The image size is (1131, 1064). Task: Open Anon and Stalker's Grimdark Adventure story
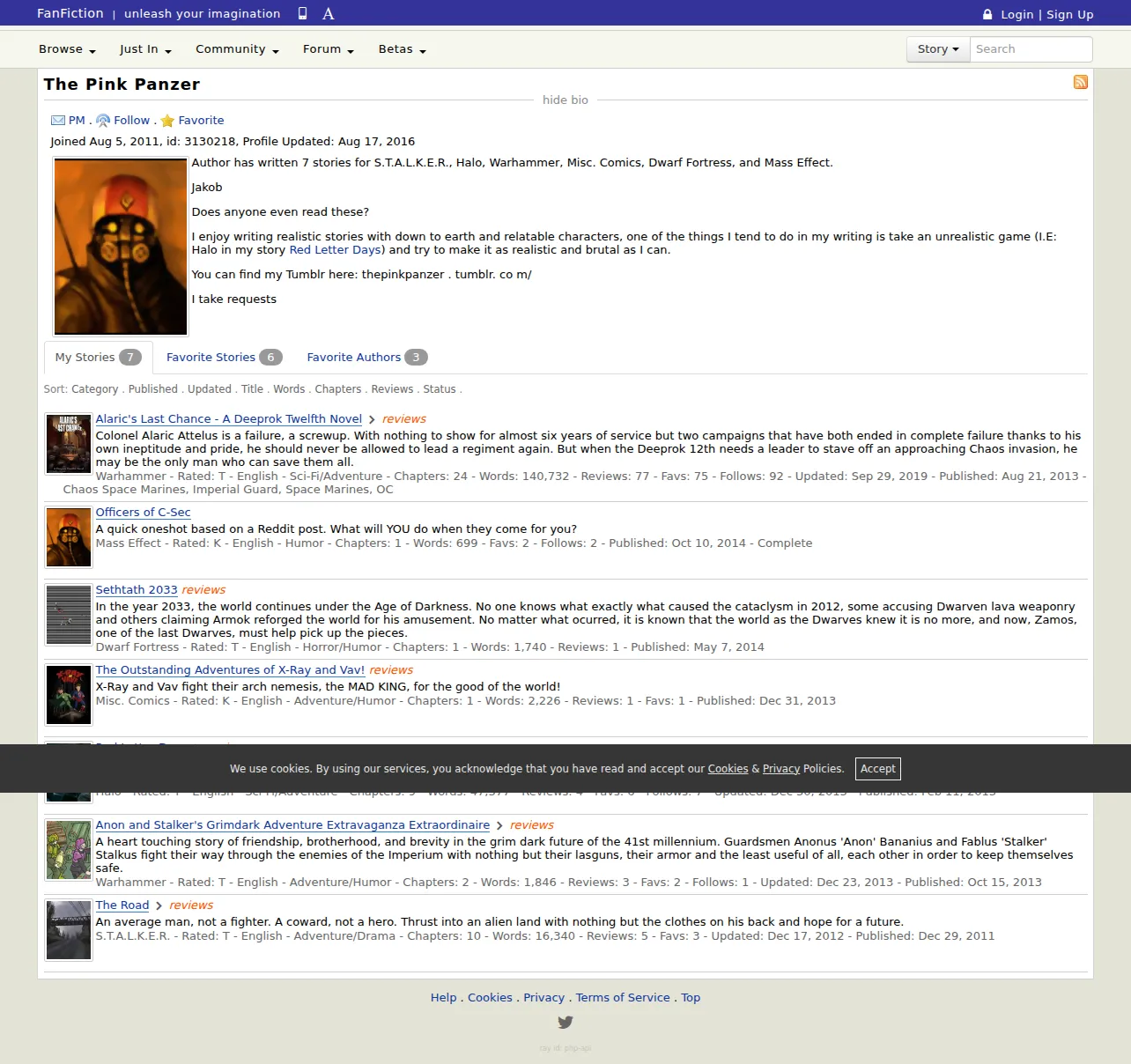pyautogui.click(x=292, y=825)
